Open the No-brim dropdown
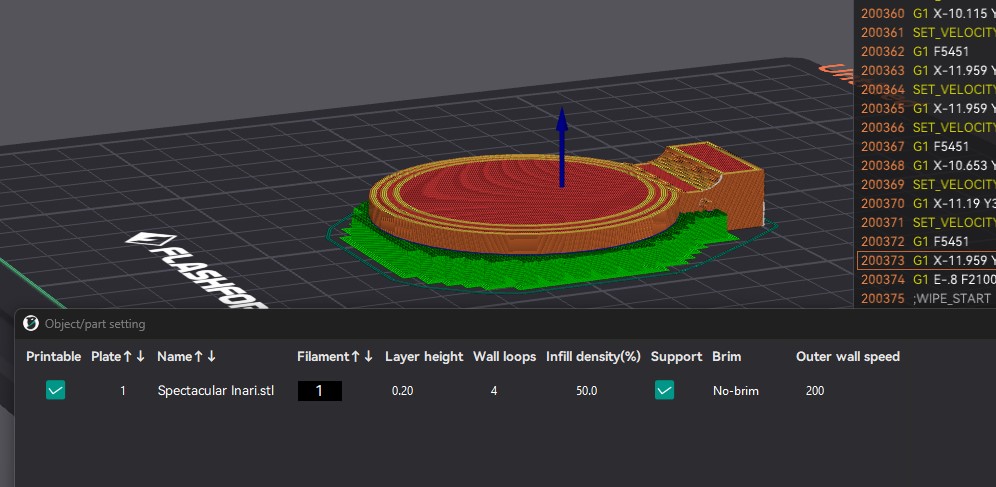This screenshot has width=996, height=487. 736,391
